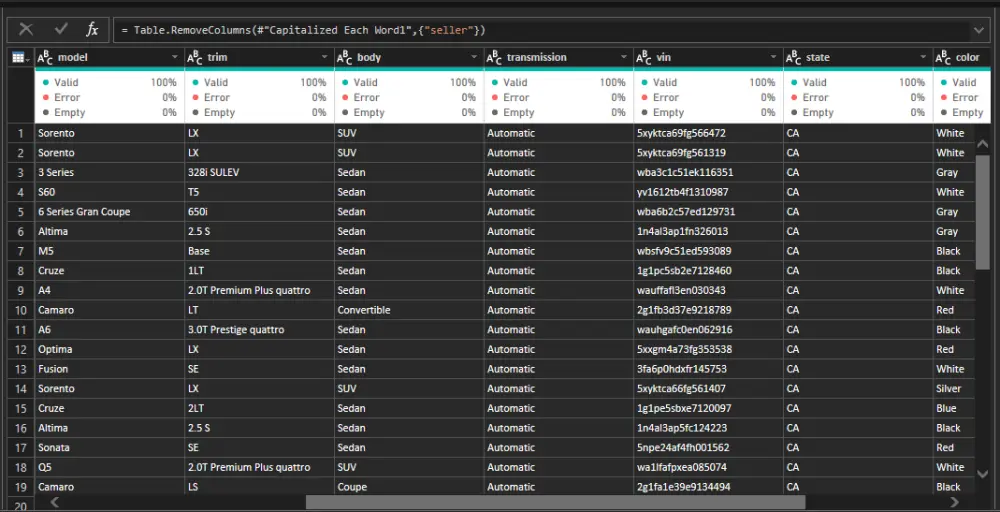The width and height of the screenshot is (1000, 512).
Task: Select the vin column header
Action: (709, 57)
